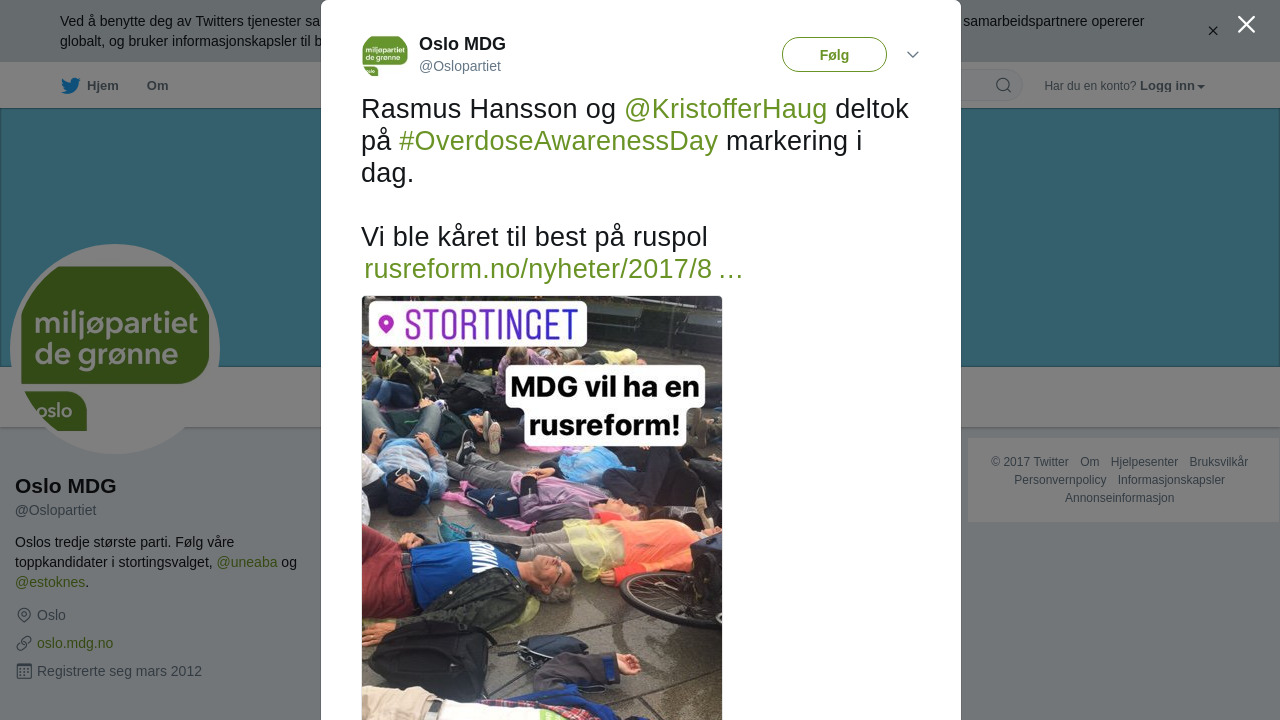Visit the @uneaba profile link
The image size is (1280, 720).
pos(247,562)
